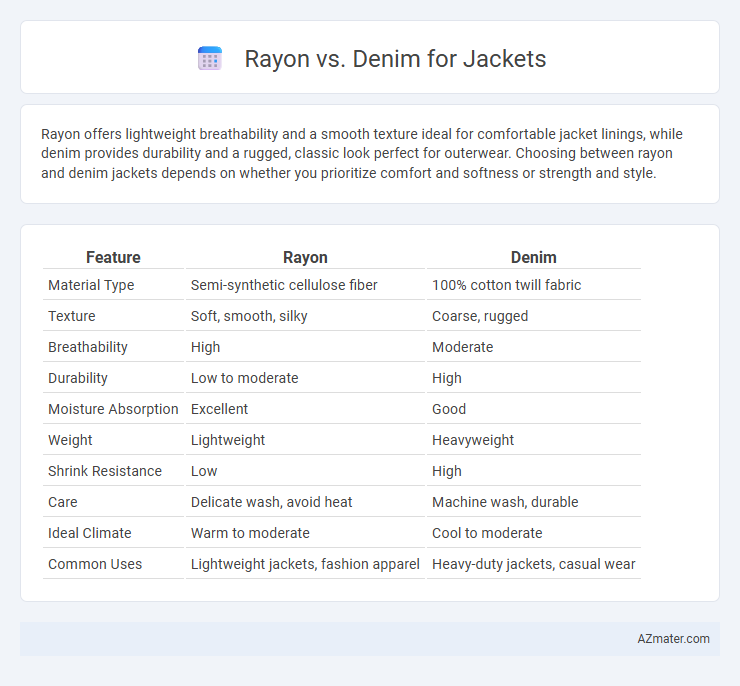Select the 'Low to moderate' cell

(x=244, y=378)
